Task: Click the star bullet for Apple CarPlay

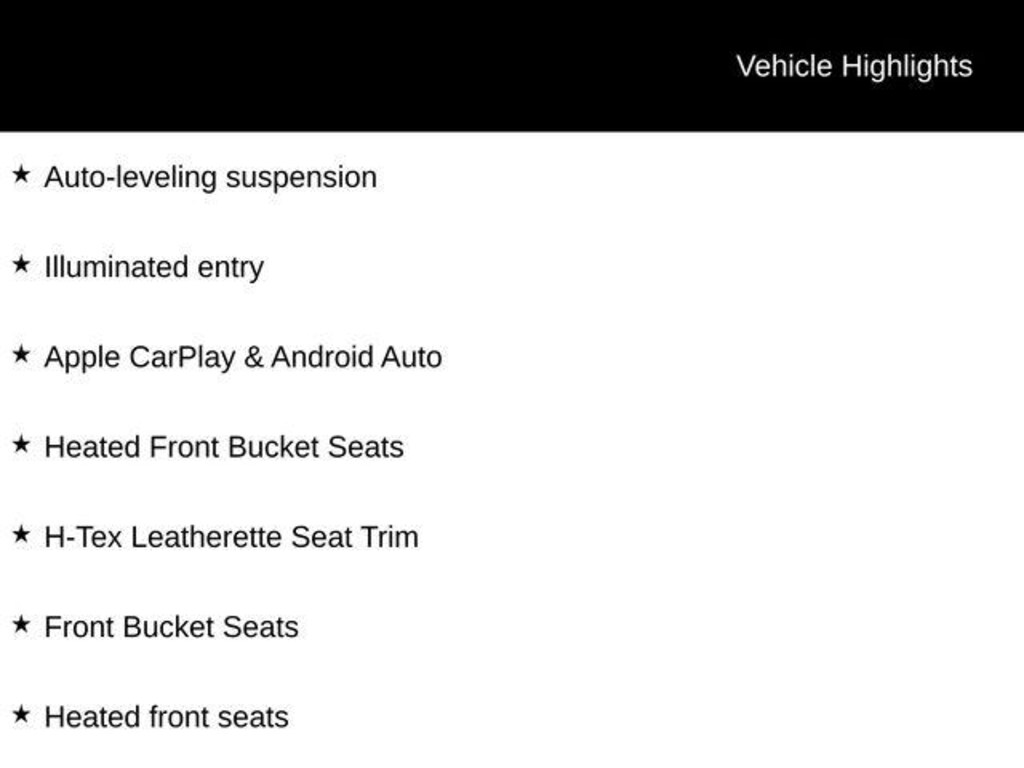Action: point(21,355)
